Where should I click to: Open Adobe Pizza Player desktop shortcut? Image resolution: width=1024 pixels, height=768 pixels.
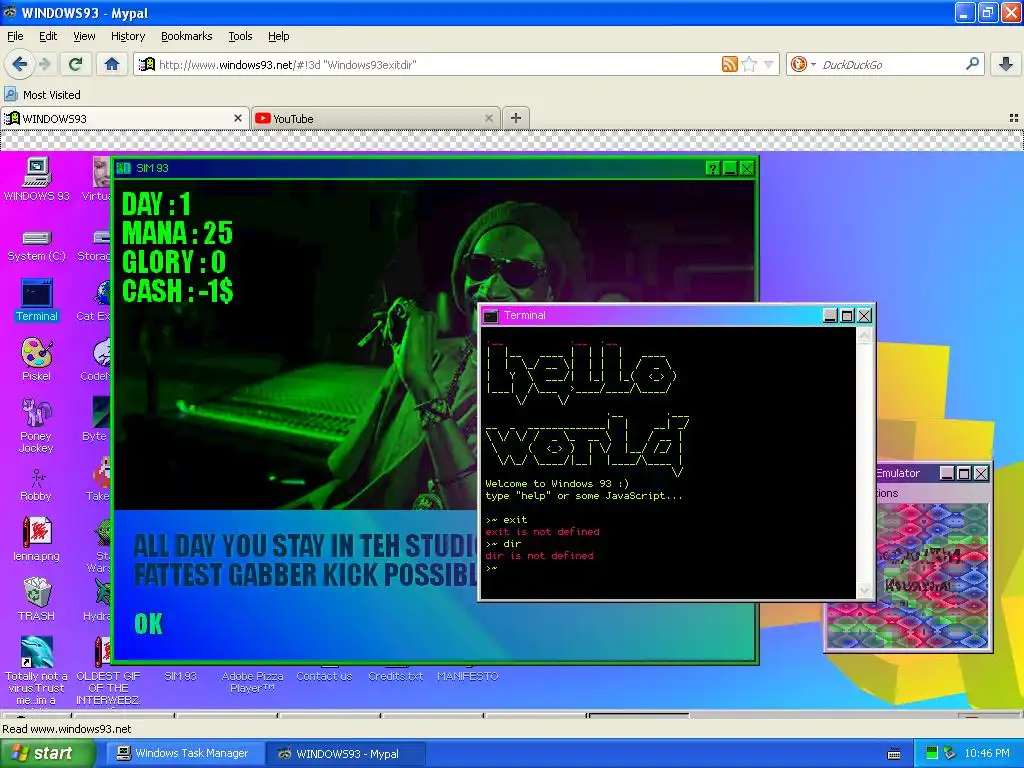pyautogui.click(x=252, y=682)
